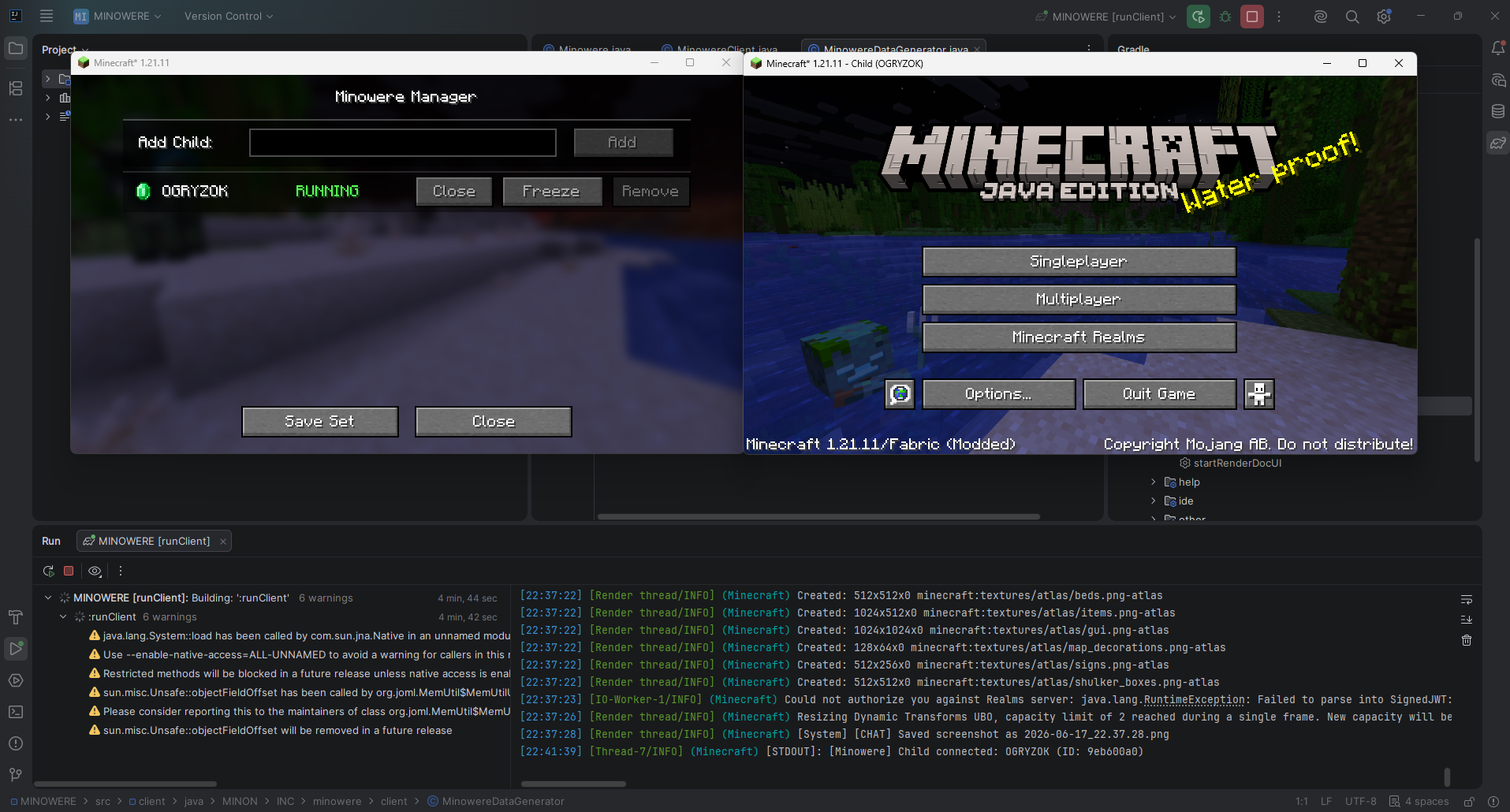Click the src breadcrumb in navigation bar
This screenshot has height=812, width=1510.
click(x=103, y=802)
